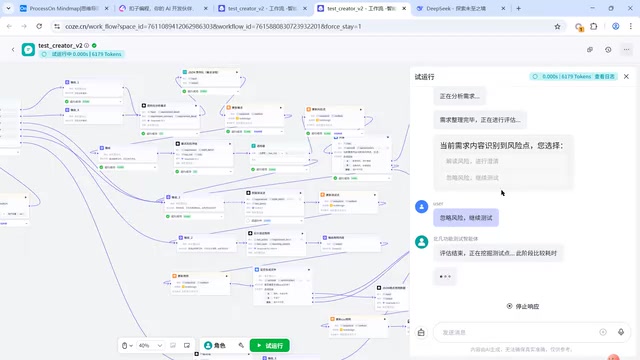Click the bot avatar in chat panel
The height and width of the screenshot is (360, 640).
(421, 242)
